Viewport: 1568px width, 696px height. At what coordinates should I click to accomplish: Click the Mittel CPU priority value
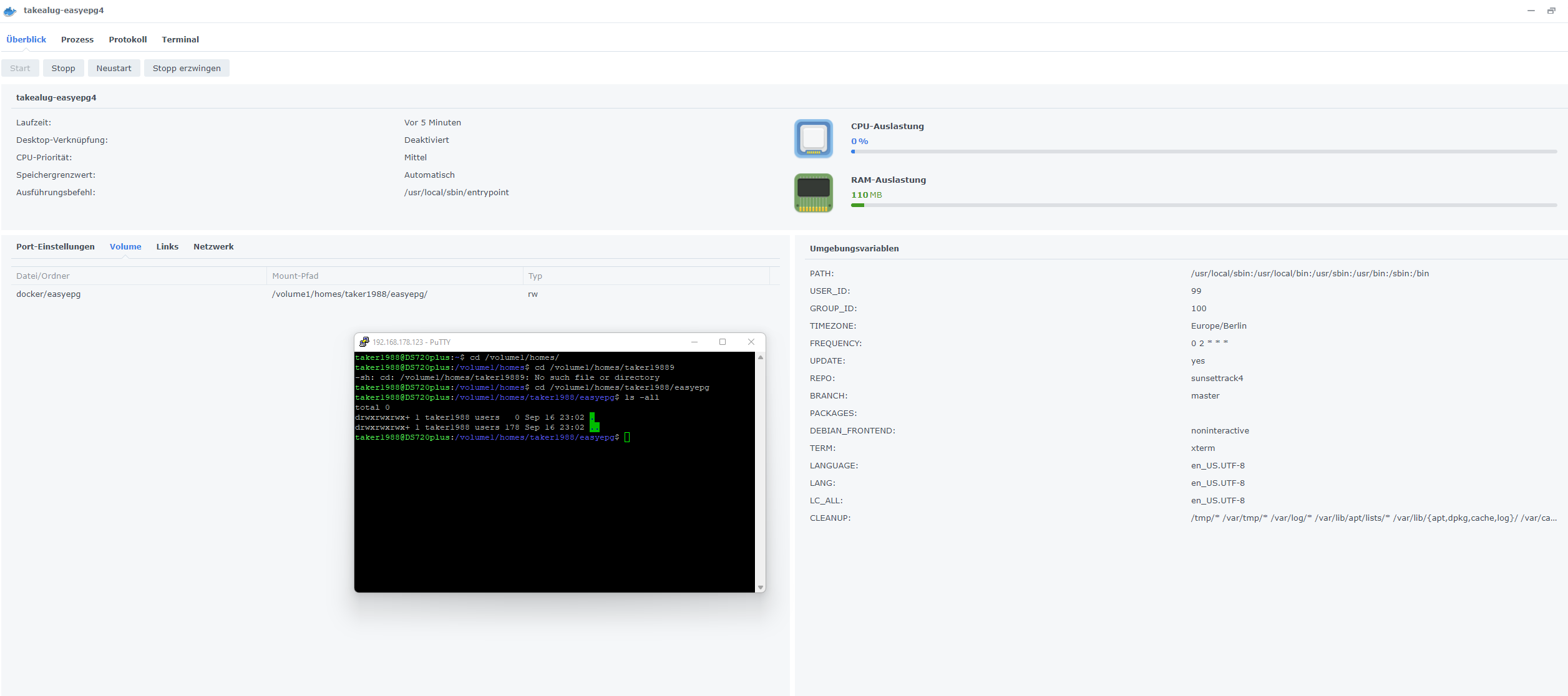(415, 157)
